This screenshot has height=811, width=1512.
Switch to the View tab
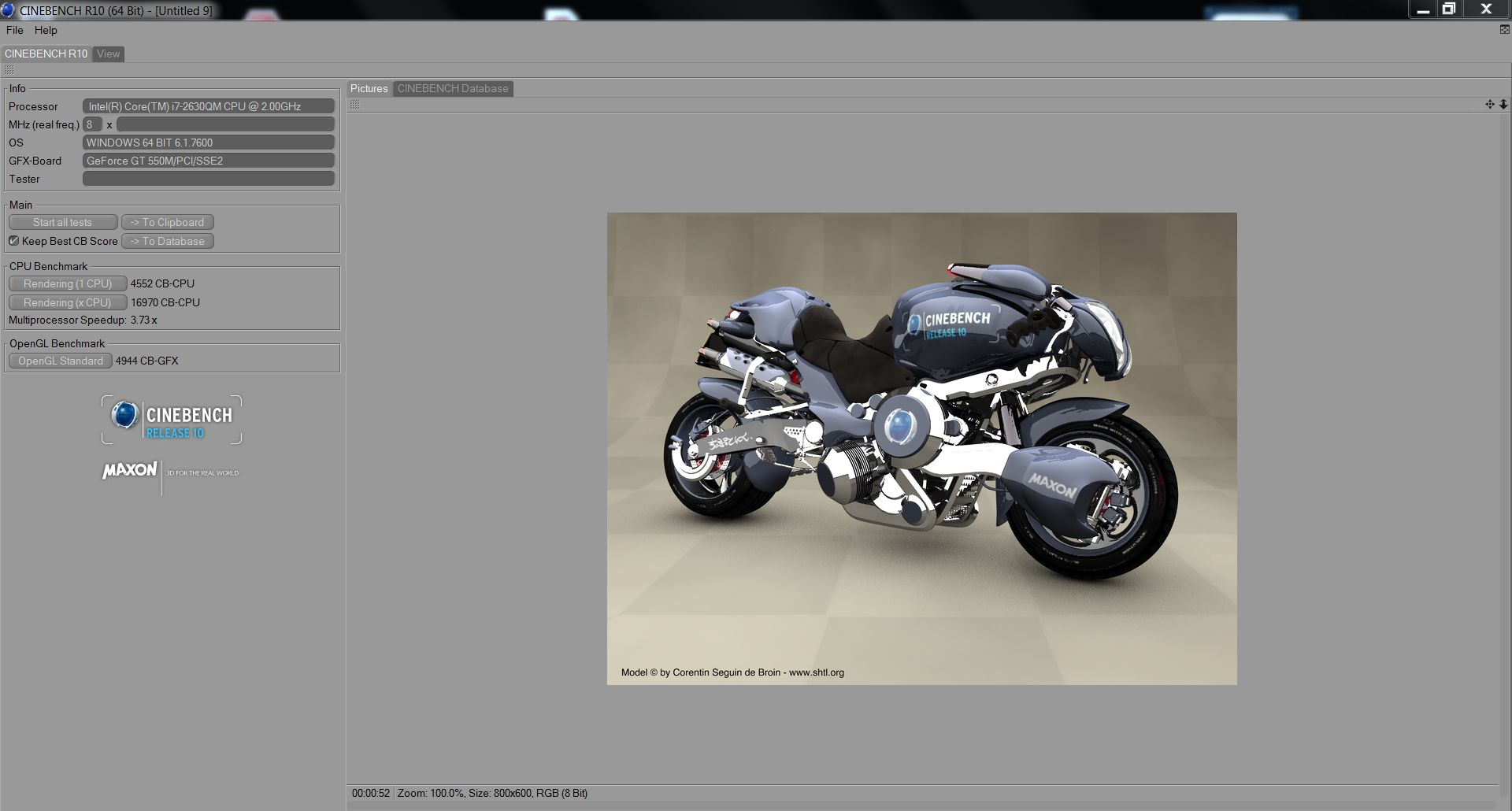pyautogui.click(x=109, y=54)
